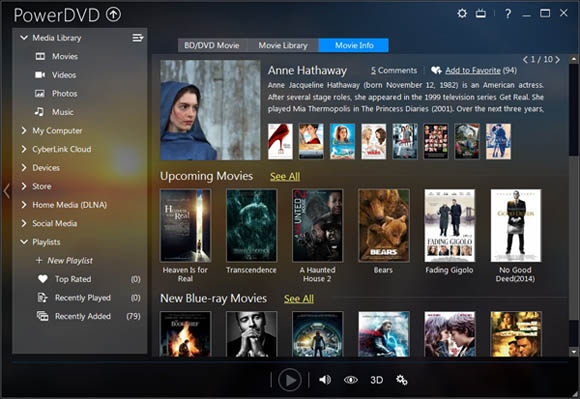Expand Social Media section
The height and width of the screenshot is (399, 580).
coord(24,223)
